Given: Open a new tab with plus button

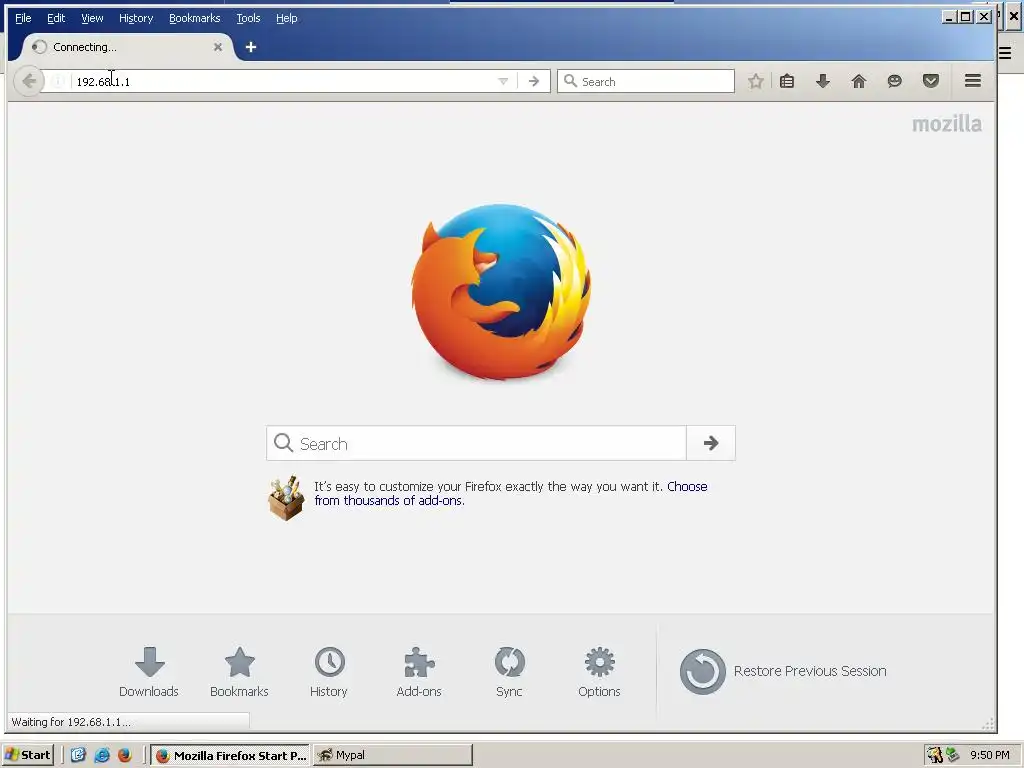Looking at the screenshot, I should click(x=251, y=47).
